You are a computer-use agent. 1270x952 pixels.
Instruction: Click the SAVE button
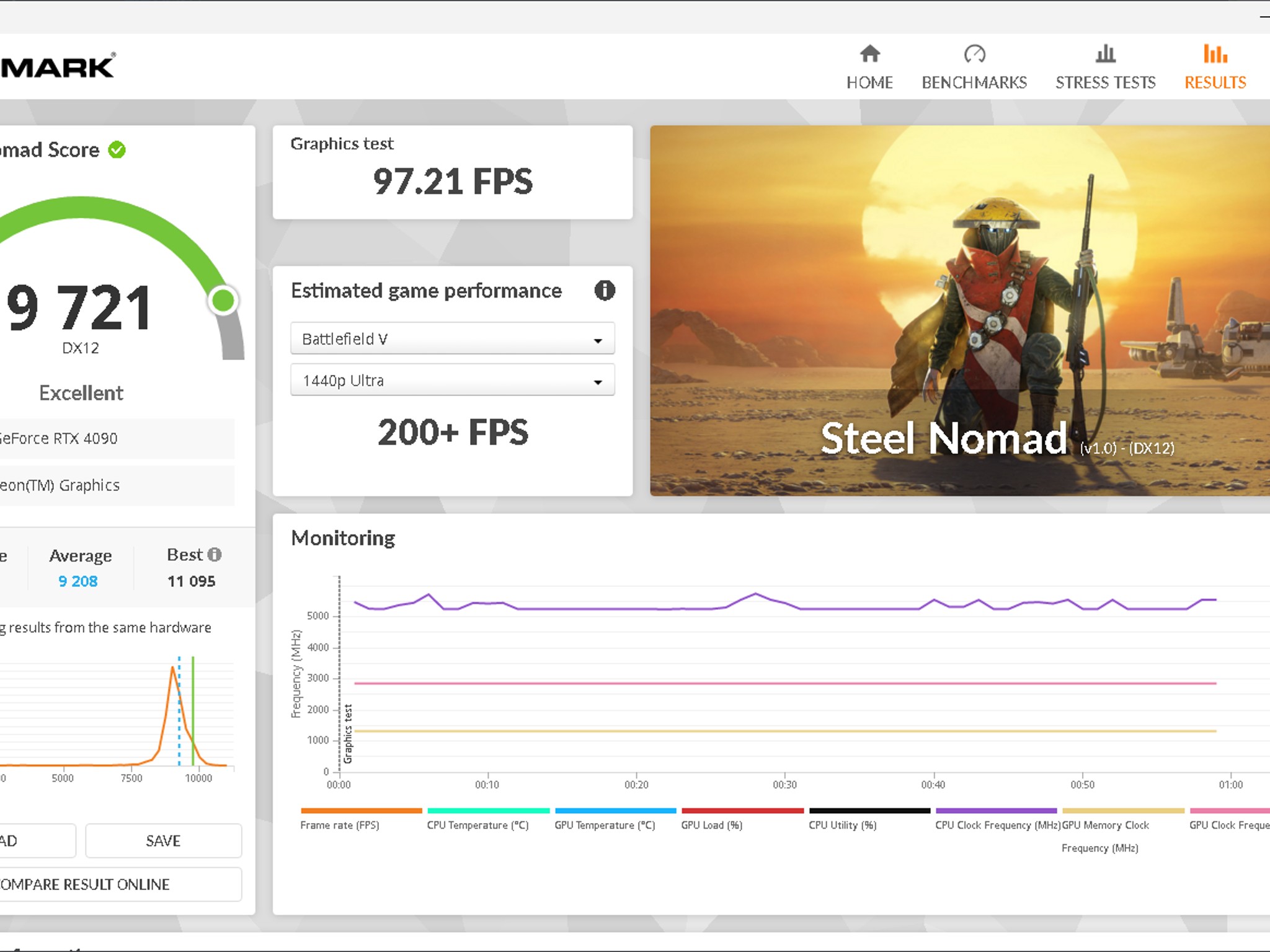click(x=163, y=840)
